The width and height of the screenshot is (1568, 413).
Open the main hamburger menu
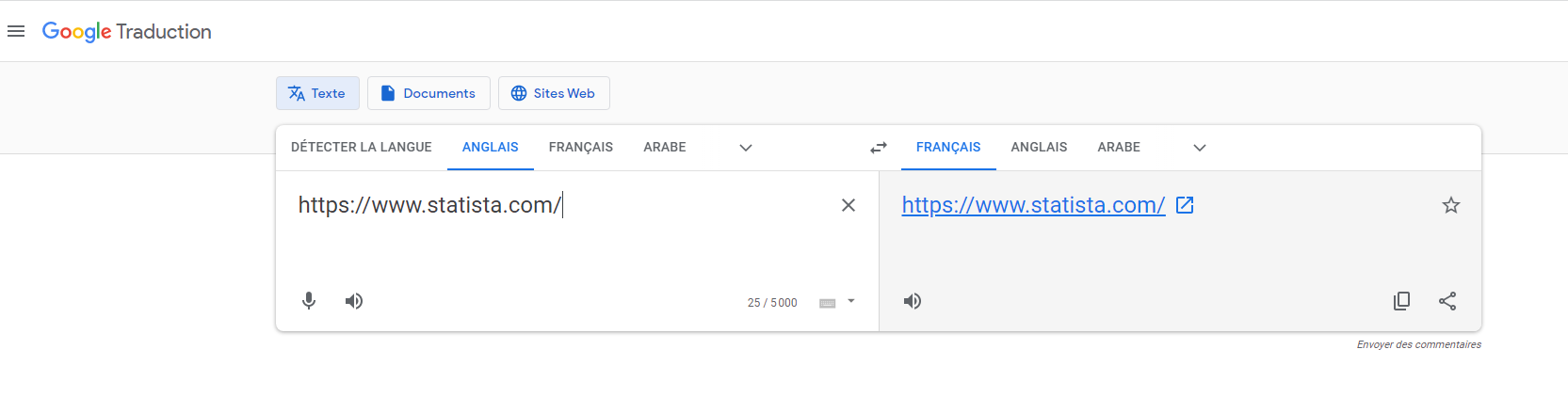coord(16,31)
